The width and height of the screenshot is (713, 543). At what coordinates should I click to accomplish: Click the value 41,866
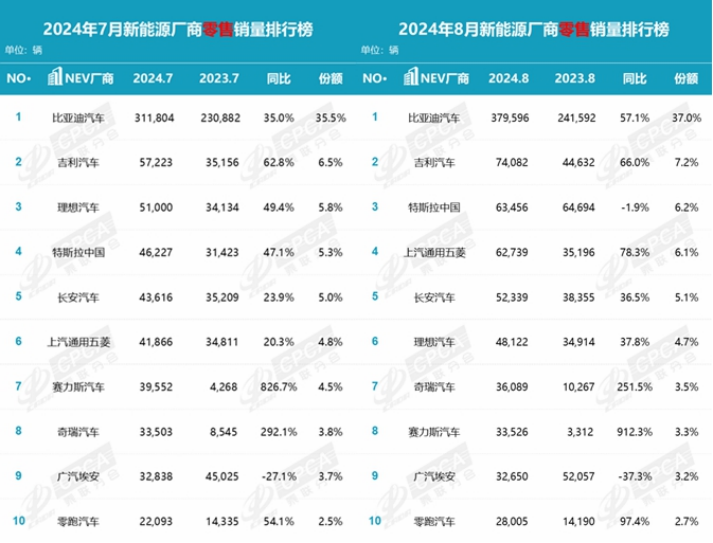[x=156, y=342]
